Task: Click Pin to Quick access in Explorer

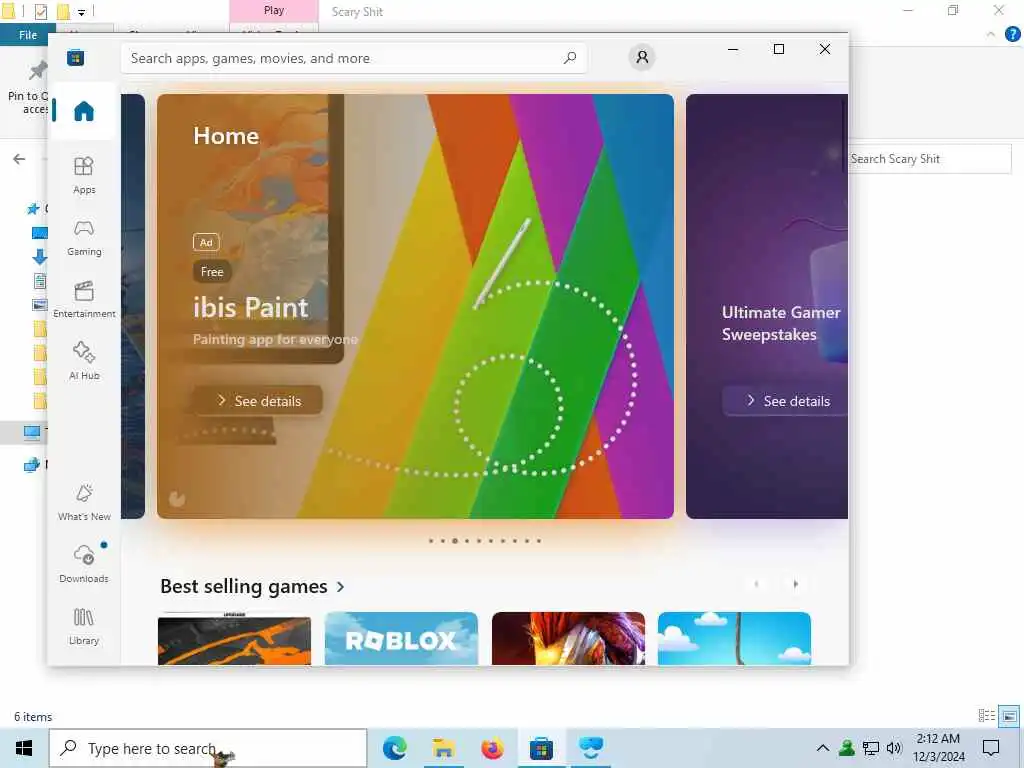Action: tap(29, 89)
